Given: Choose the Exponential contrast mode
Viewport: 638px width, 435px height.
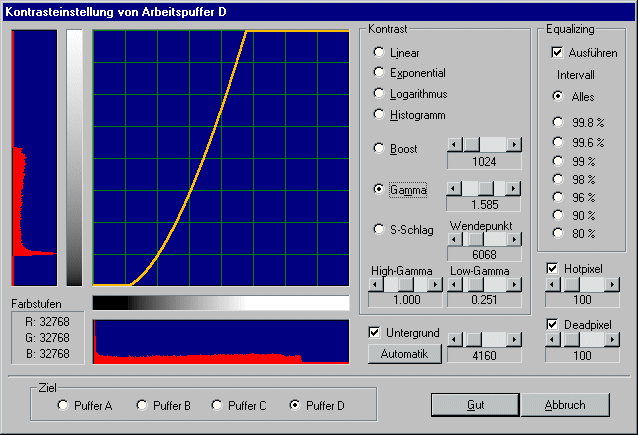Looking at the screenshot, I should pos(379,73).
